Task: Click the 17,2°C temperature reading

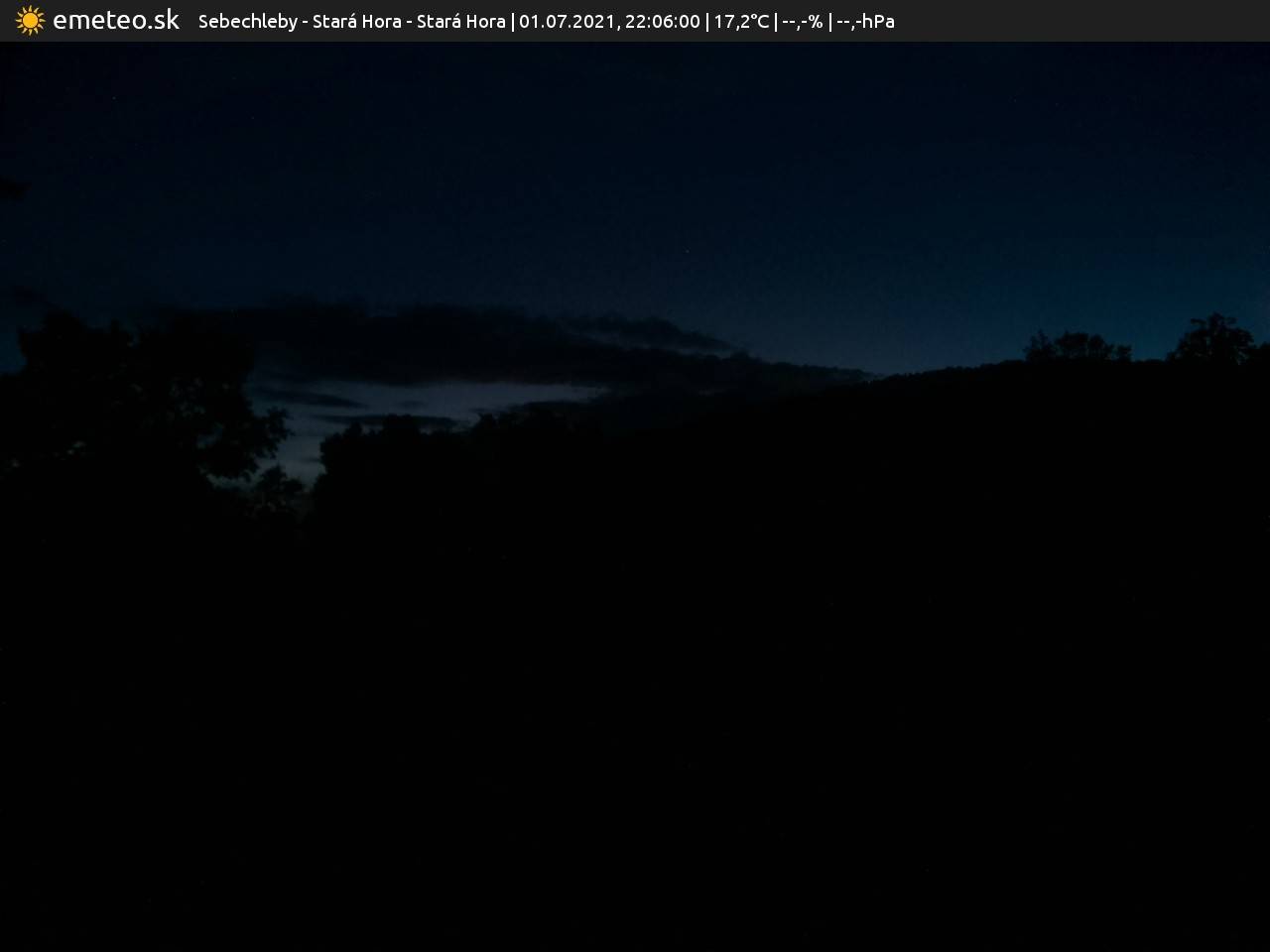Action: coord(741,21)
